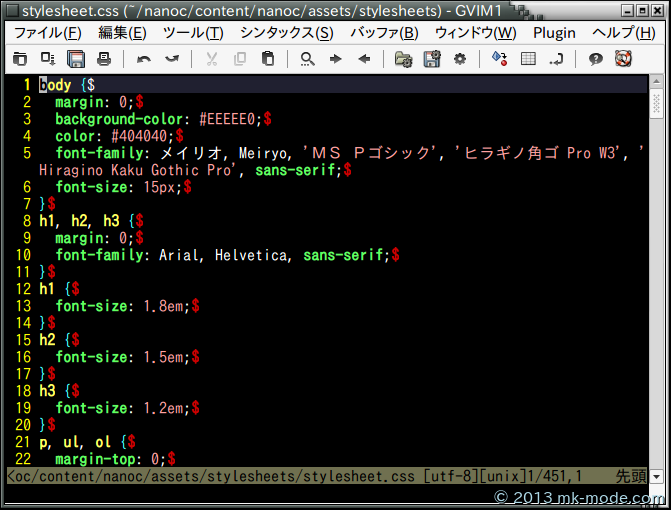Click the Redo arrow icon
The width and height of the screenshot is (671, 510).
pyautogui.click(x=172, y=59)
